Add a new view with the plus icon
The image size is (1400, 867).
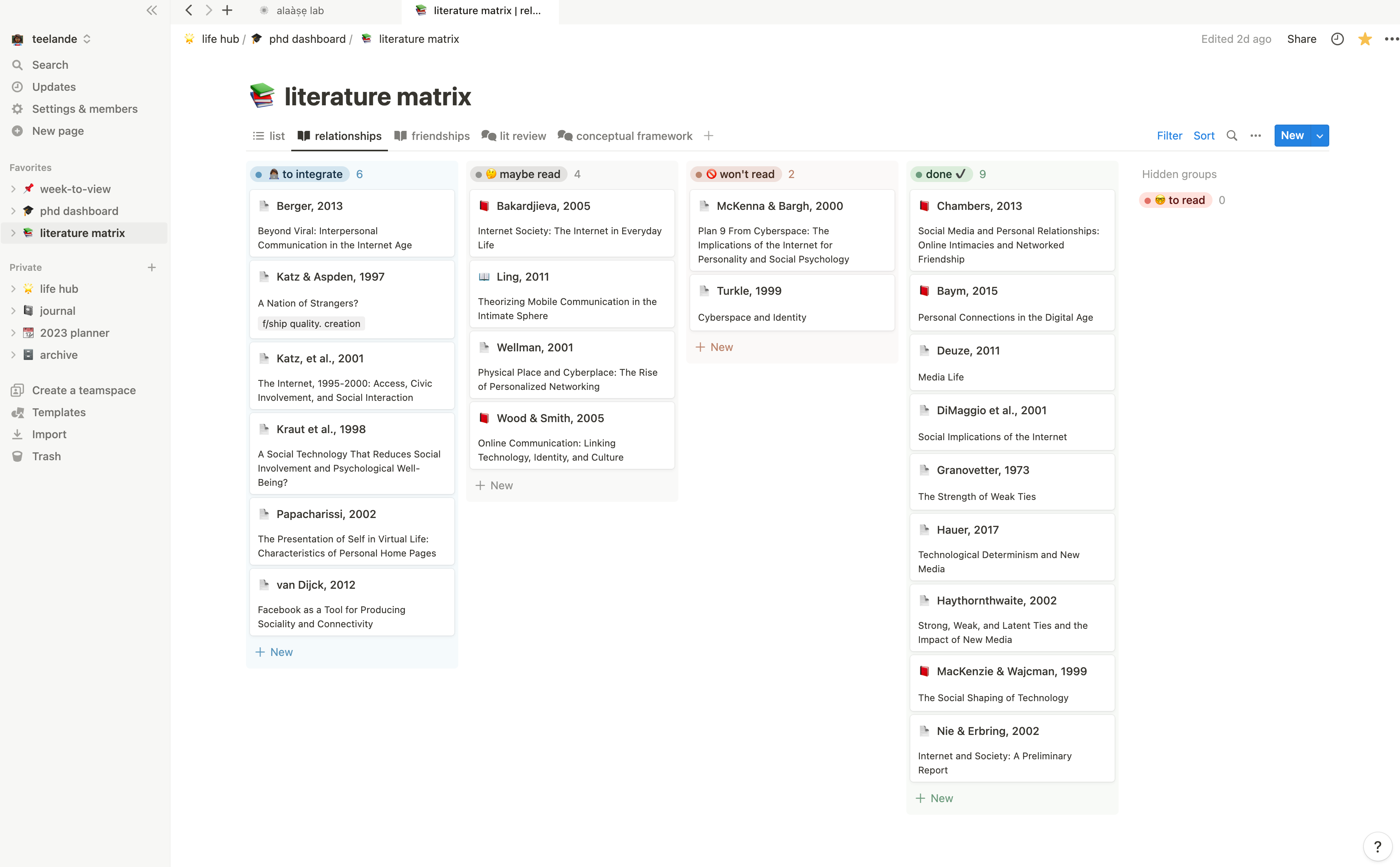pyautogui.click(x=709, y=136)
